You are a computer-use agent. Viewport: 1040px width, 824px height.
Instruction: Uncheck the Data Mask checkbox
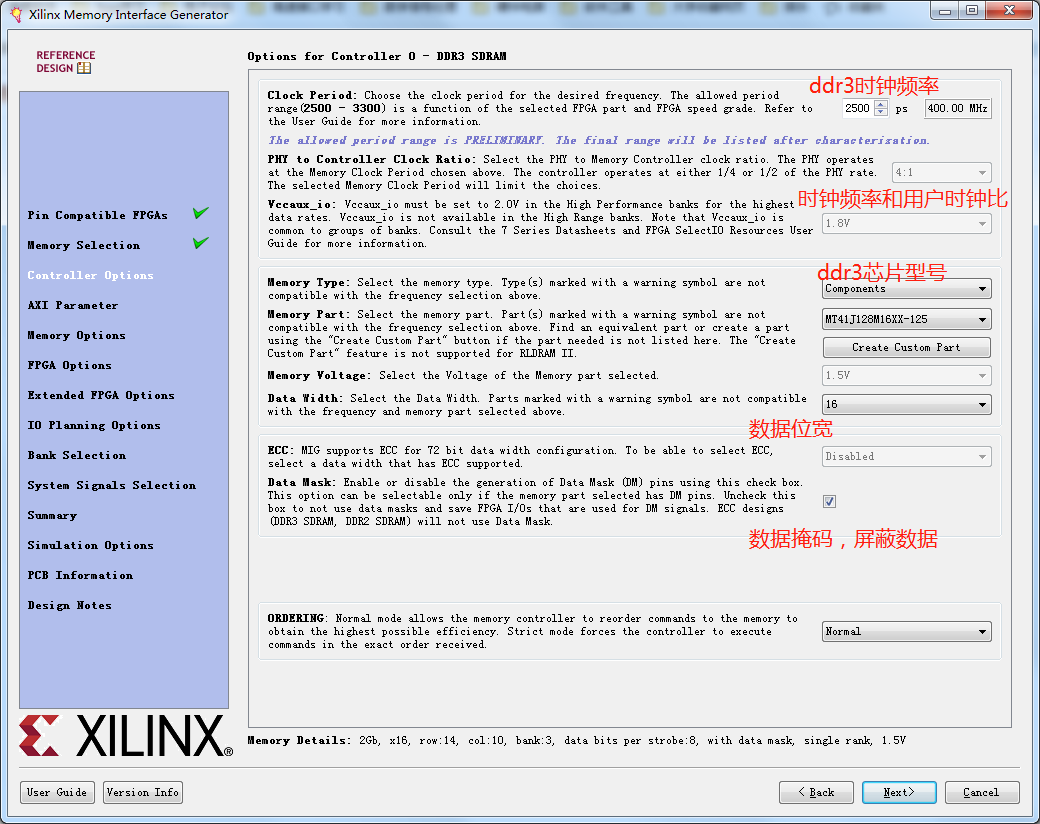pos(829,501)
